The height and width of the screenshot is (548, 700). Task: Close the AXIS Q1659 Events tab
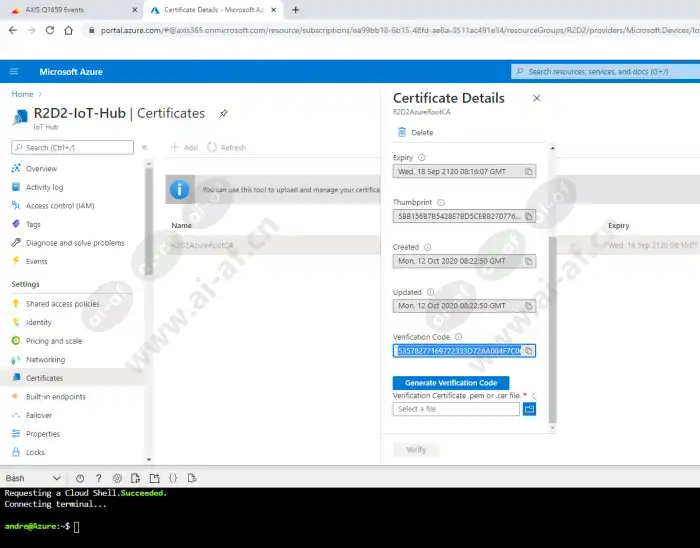pos(134,10)
